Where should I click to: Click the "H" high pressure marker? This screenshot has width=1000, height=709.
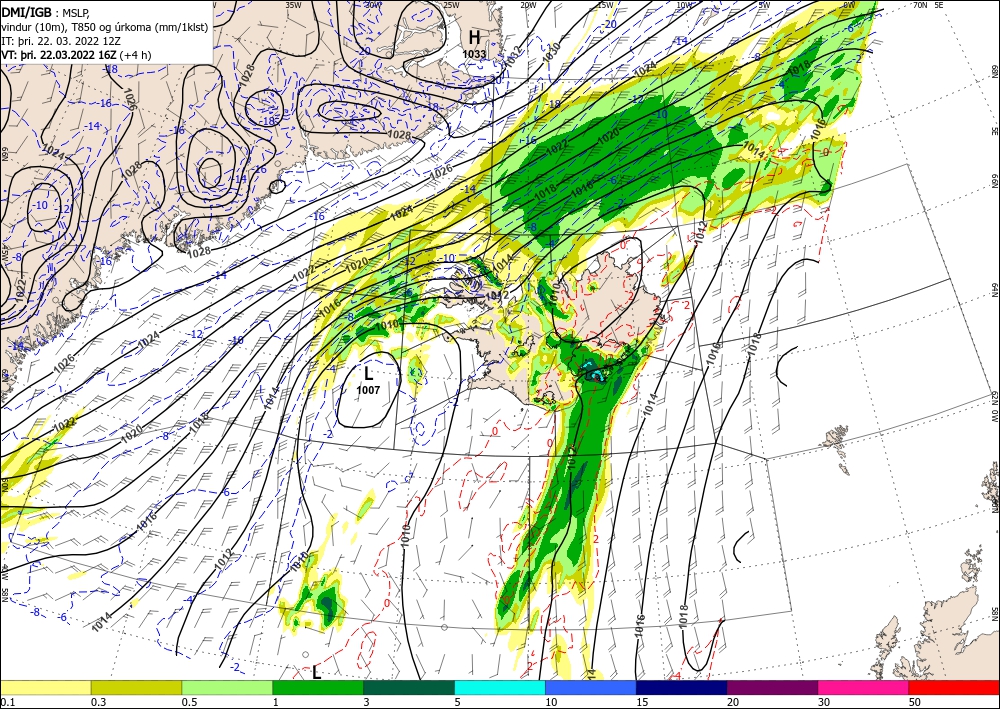pos(474,36)
